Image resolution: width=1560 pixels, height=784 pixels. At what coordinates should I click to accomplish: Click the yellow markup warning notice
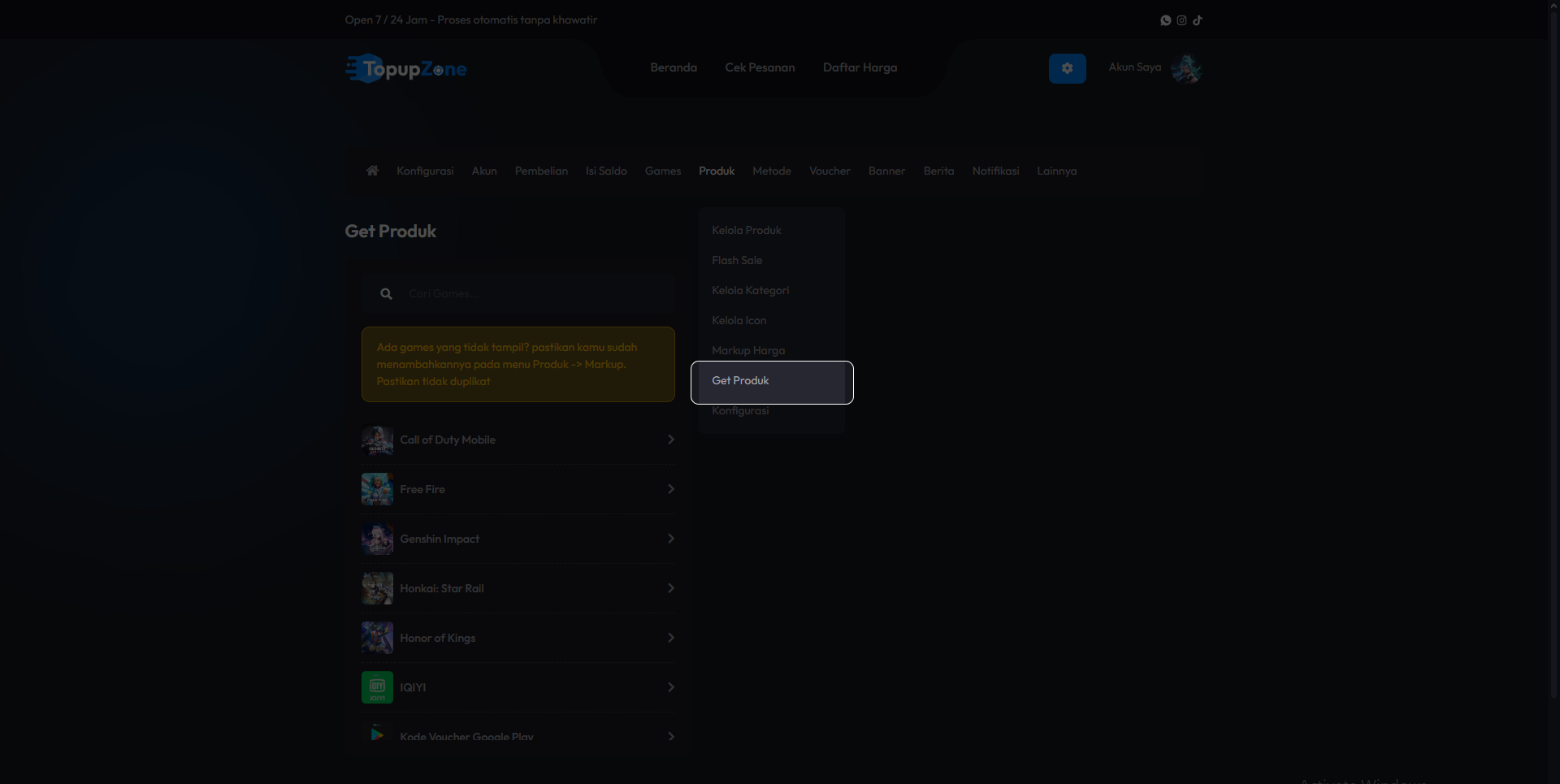(x=518, y=364)
